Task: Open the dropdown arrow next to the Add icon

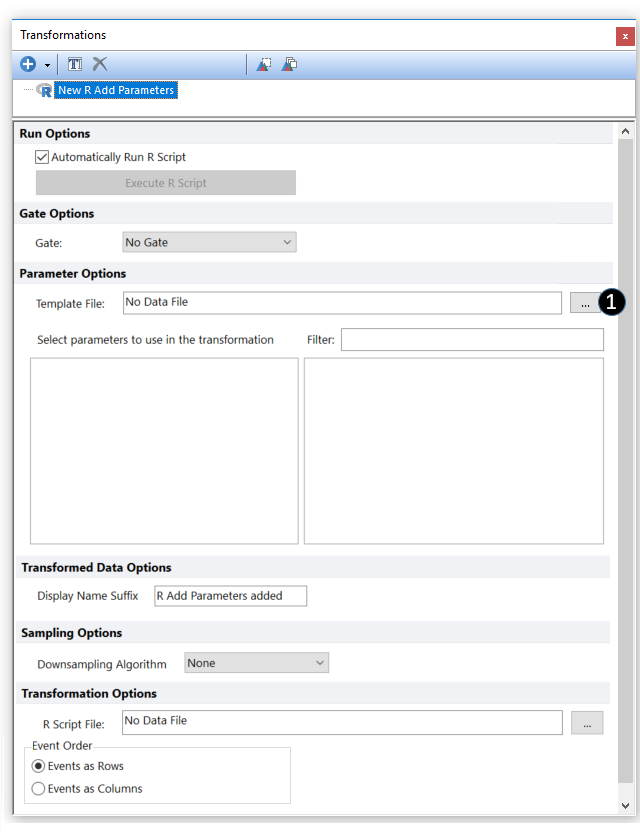Action: [x=47, y=65]
